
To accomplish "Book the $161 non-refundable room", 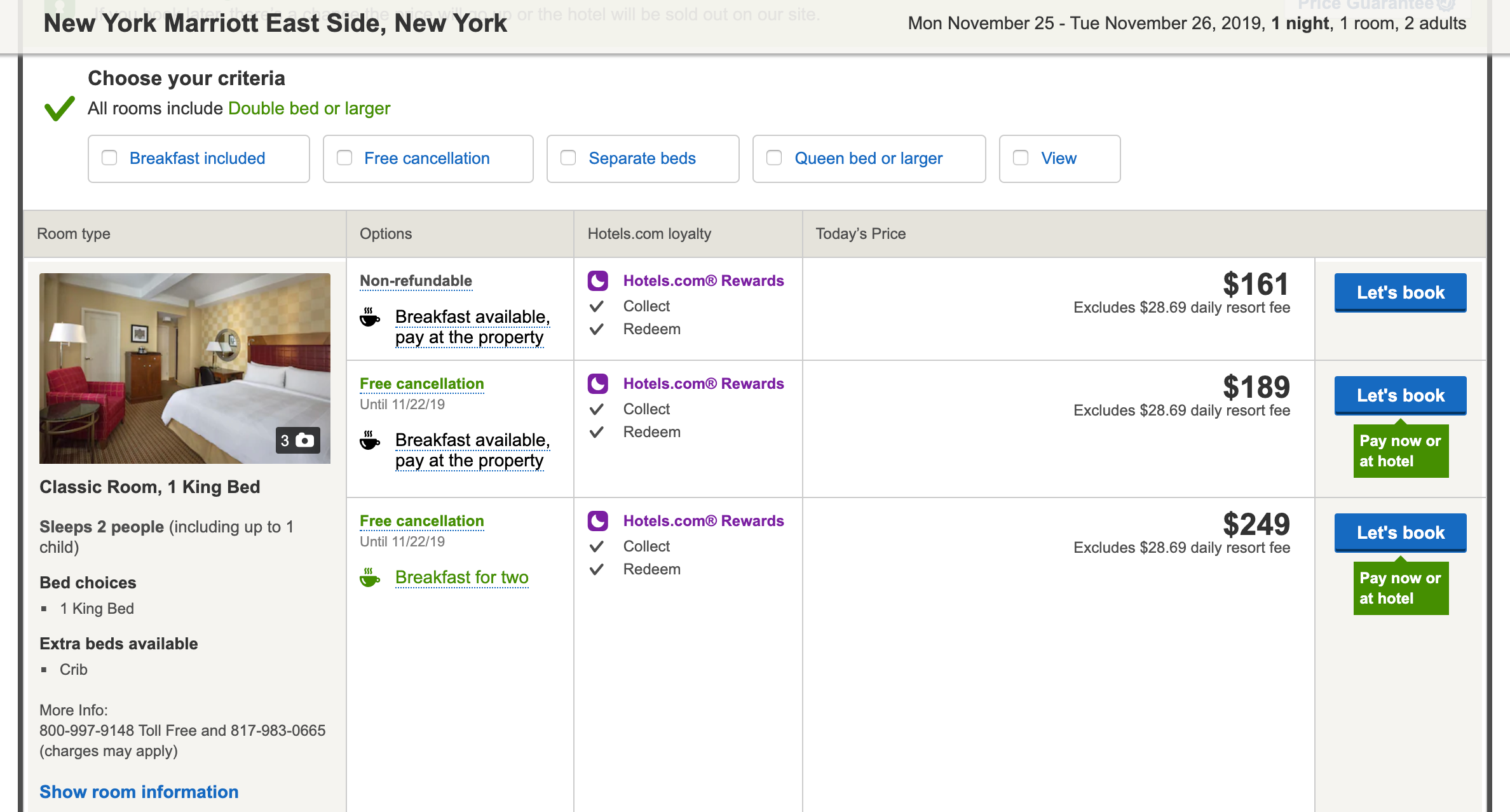I will point(1400,292).
